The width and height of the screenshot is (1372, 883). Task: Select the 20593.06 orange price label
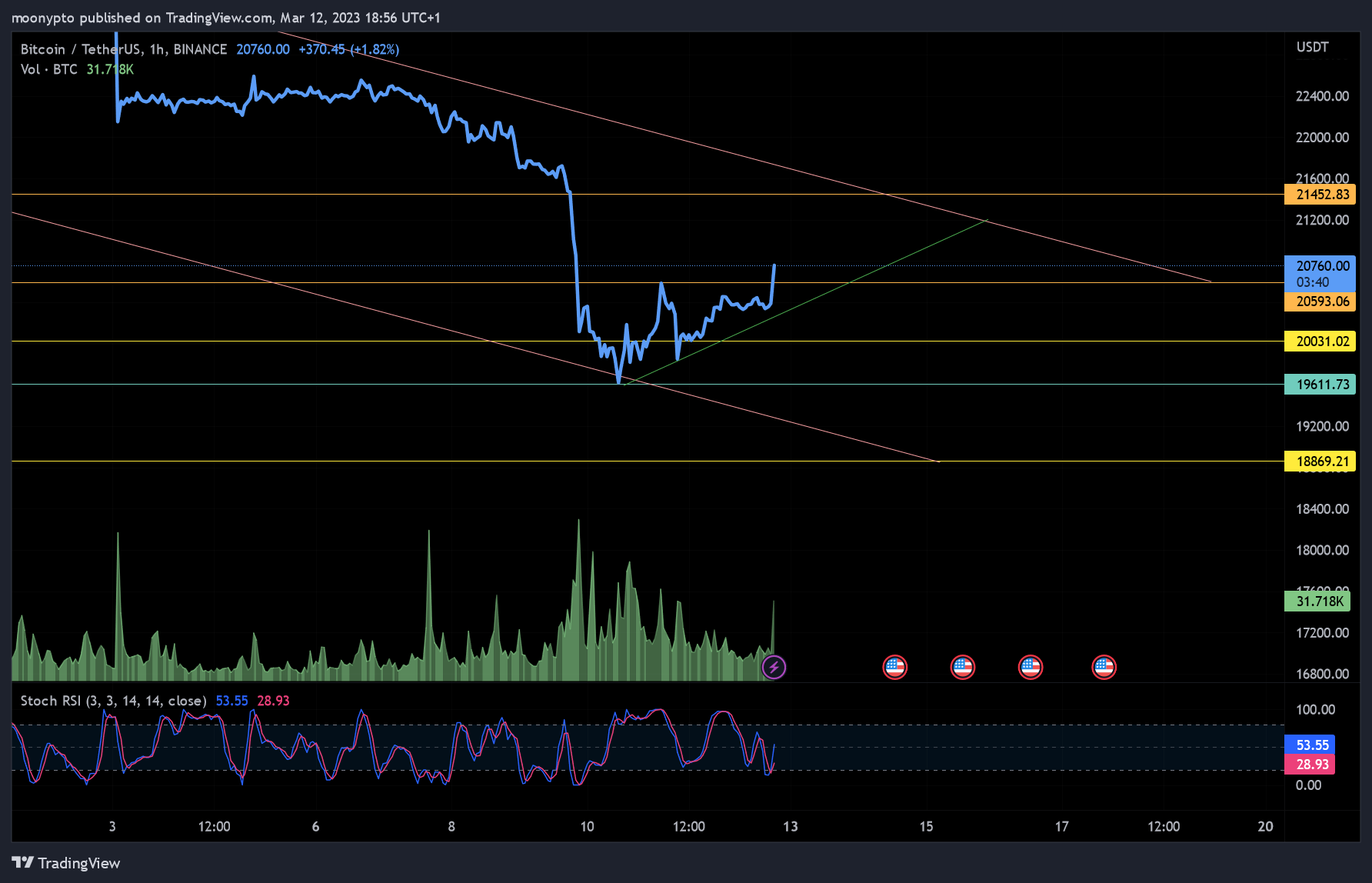coord(1320,302)
